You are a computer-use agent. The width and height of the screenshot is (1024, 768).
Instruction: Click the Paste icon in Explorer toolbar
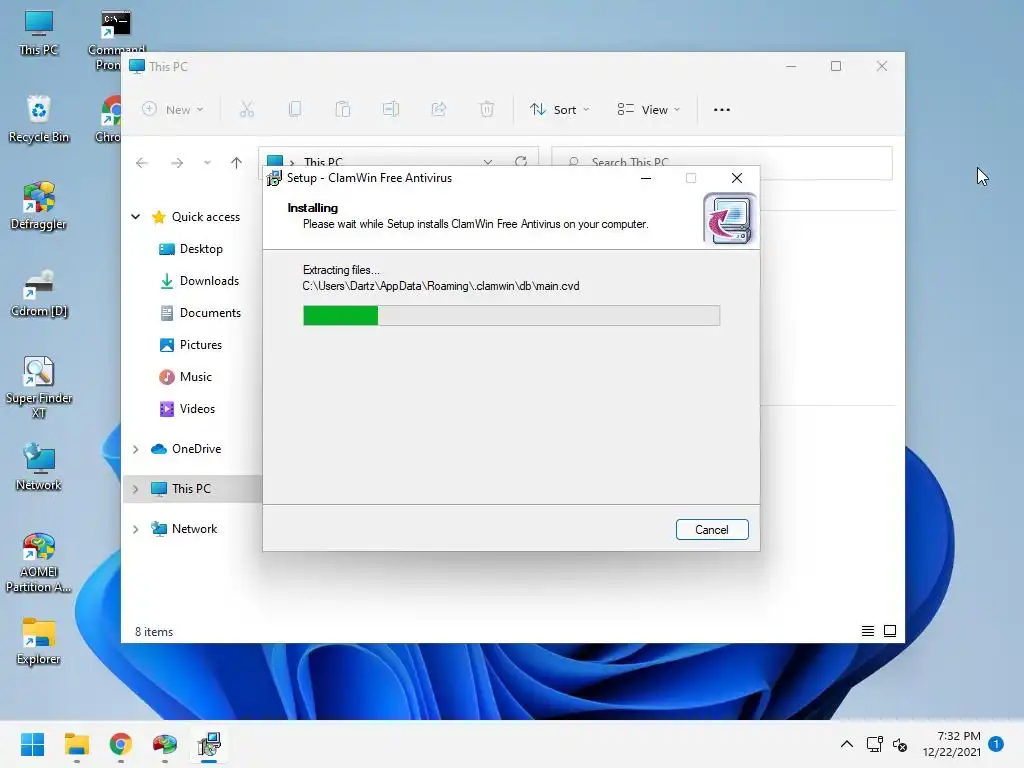(343, 110)
